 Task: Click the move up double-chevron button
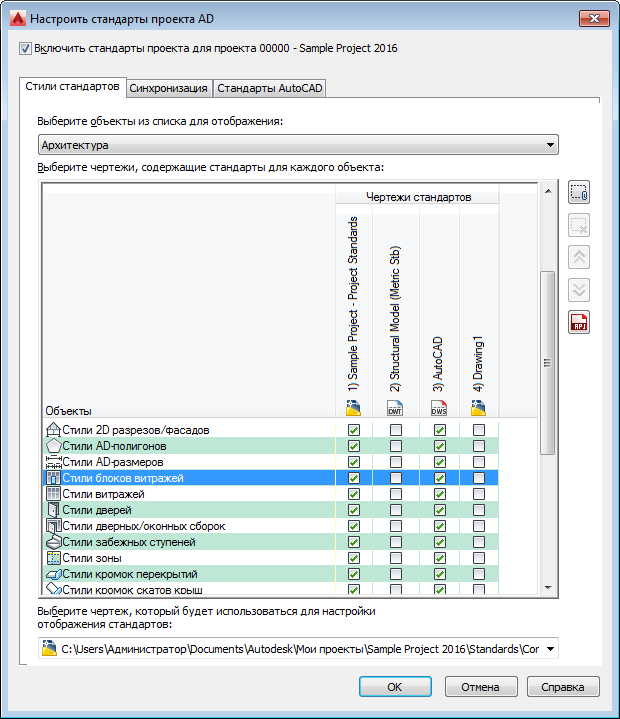[579, 257]
